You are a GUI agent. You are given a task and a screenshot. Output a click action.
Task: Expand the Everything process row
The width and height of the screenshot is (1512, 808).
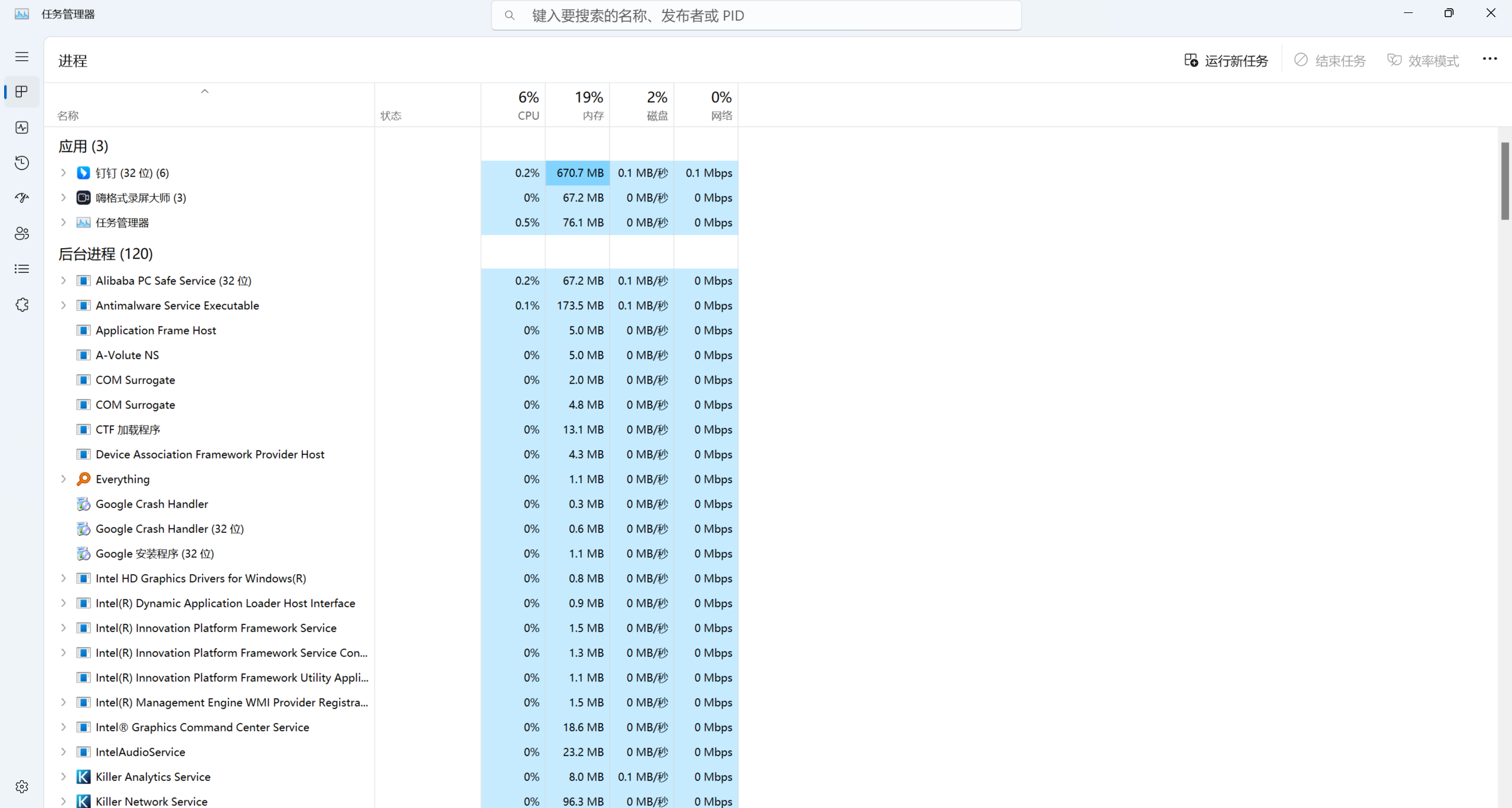(x=63, y=479)
